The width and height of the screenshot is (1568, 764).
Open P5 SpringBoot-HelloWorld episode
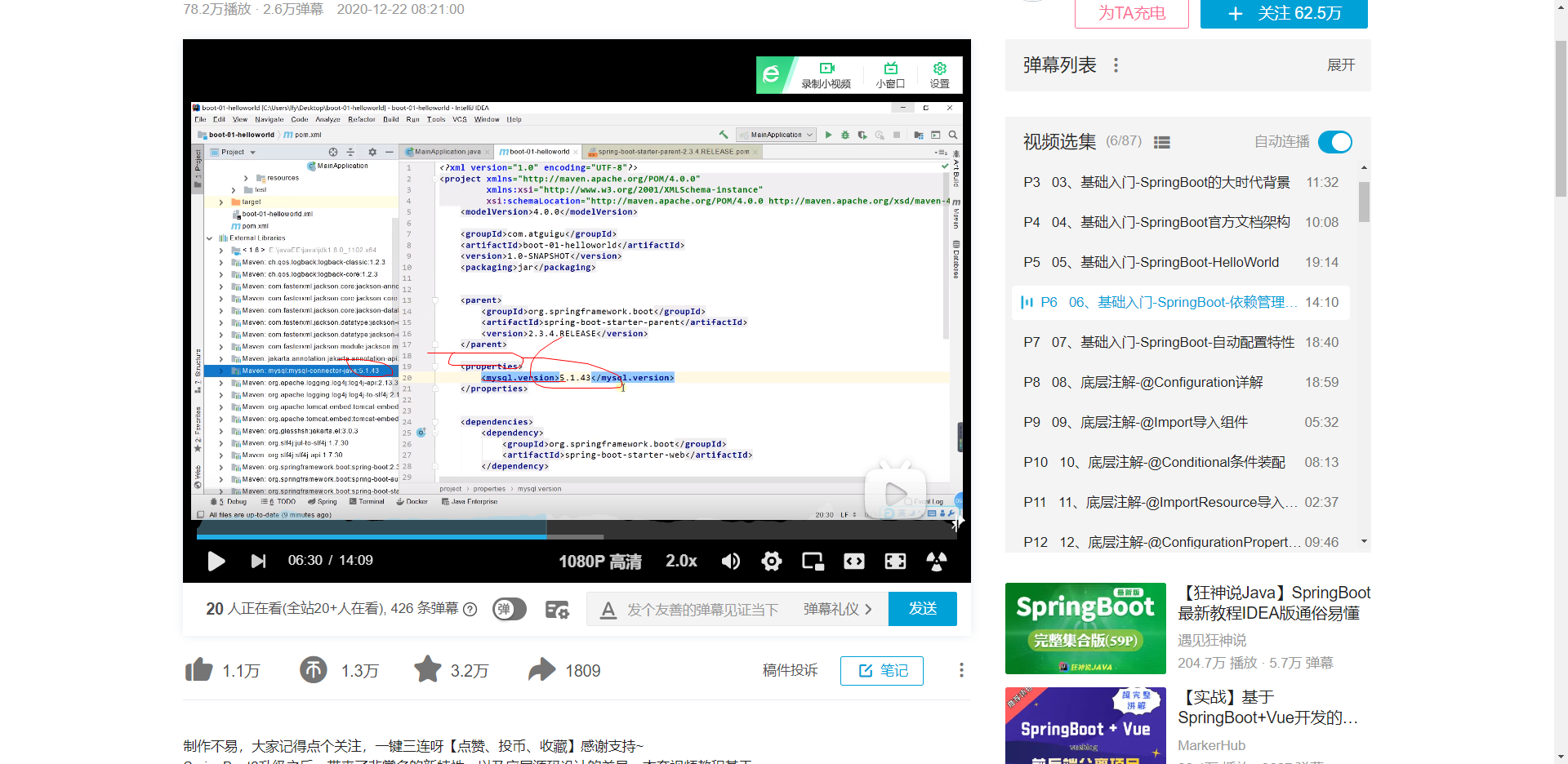1181,262
